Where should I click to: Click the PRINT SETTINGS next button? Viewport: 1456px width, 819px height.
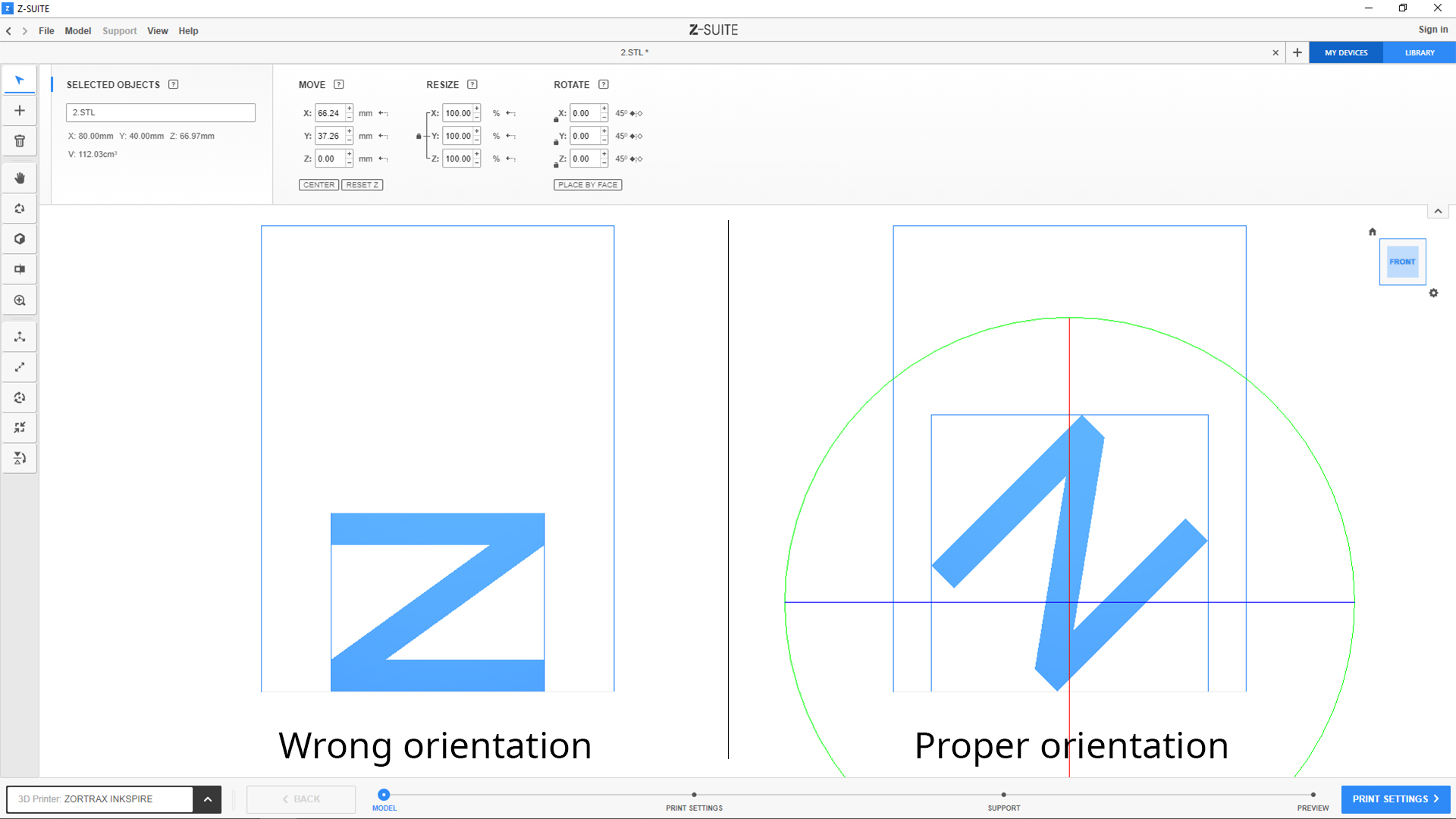pos(1395,799)
